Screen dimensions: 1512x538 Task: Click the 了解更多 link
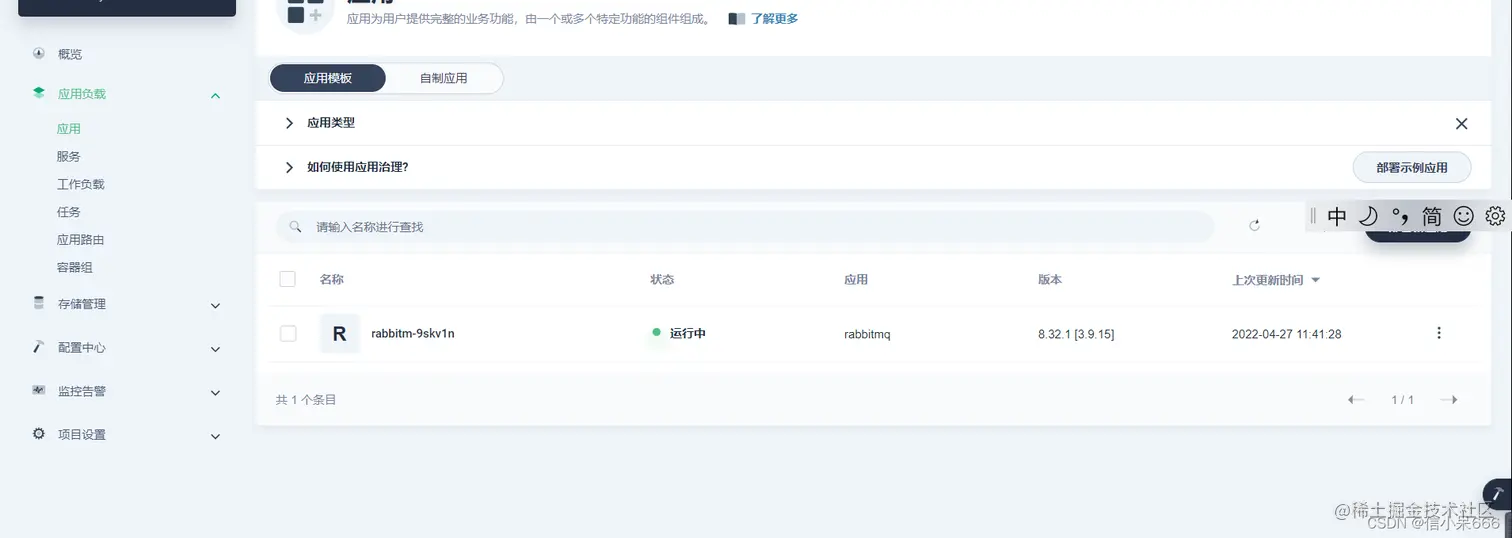click(x=775, y=19)
